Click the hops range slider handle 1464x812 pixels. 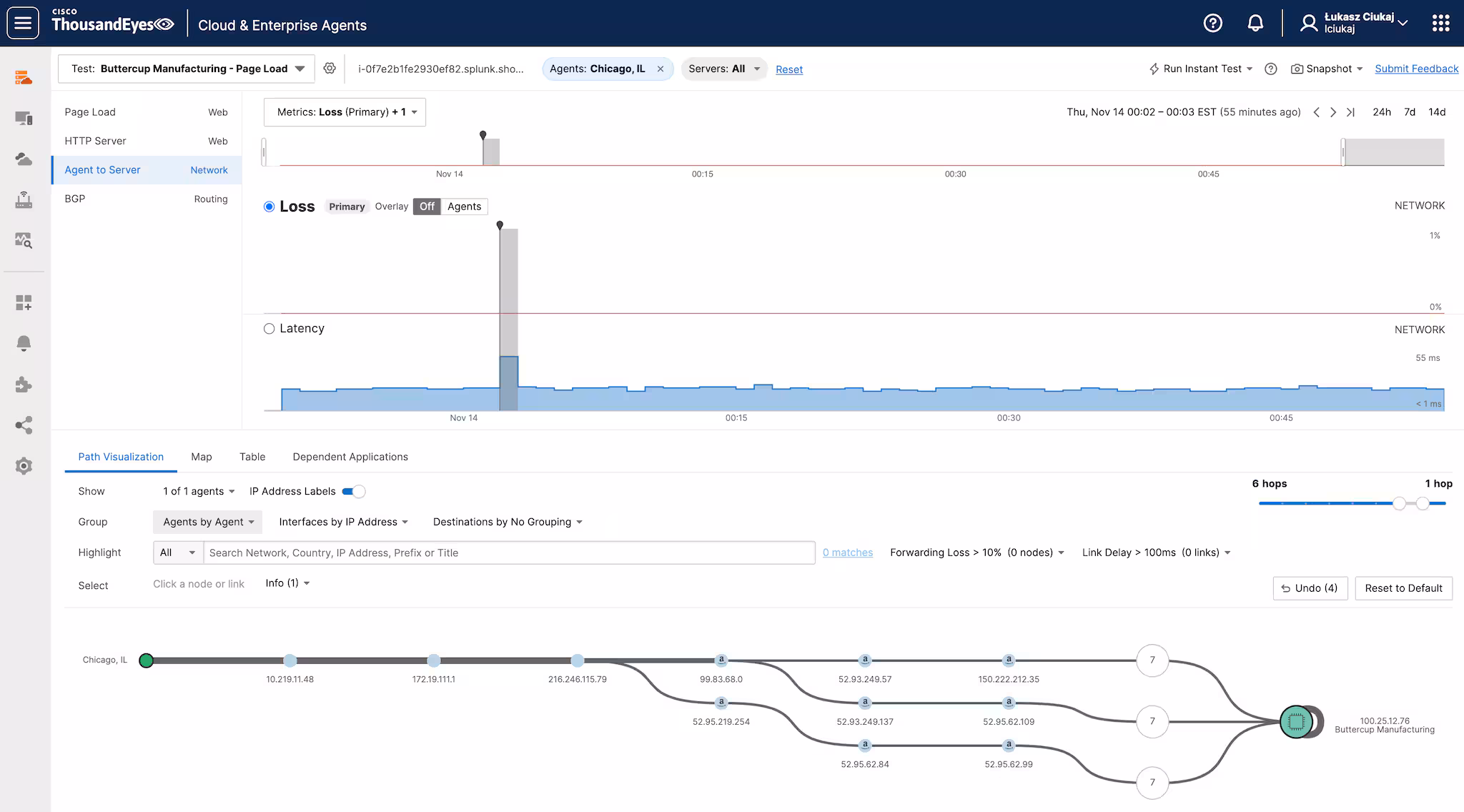(x=1399, y=503)
